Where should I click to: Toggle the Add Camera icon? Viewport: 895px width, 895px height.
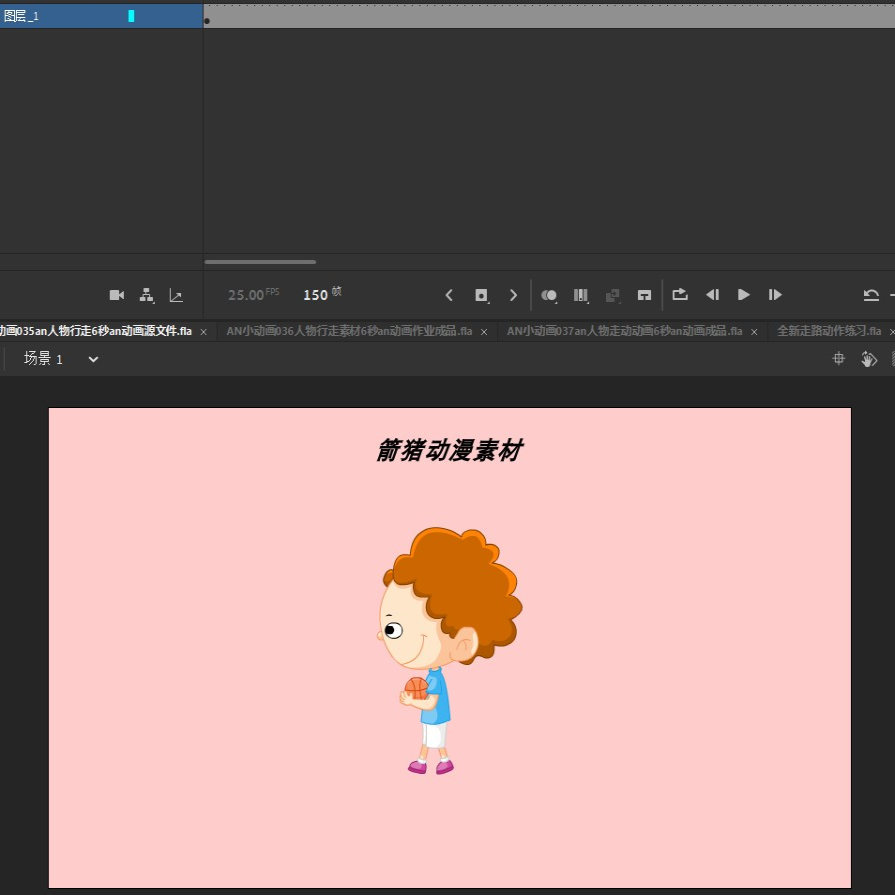point(116,295)
